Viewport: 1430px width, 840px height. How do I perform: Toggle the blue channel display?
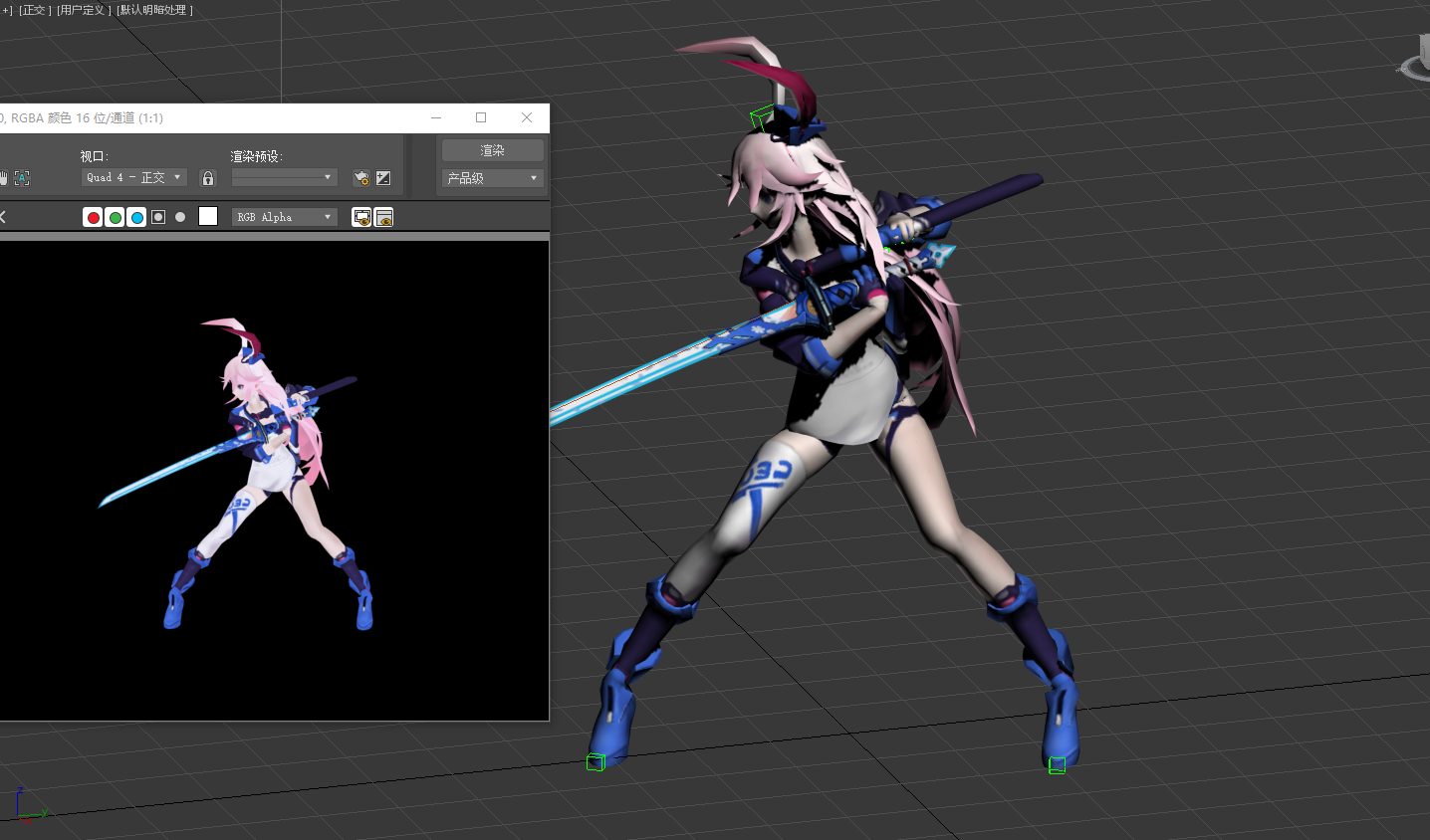click(136, 217)
